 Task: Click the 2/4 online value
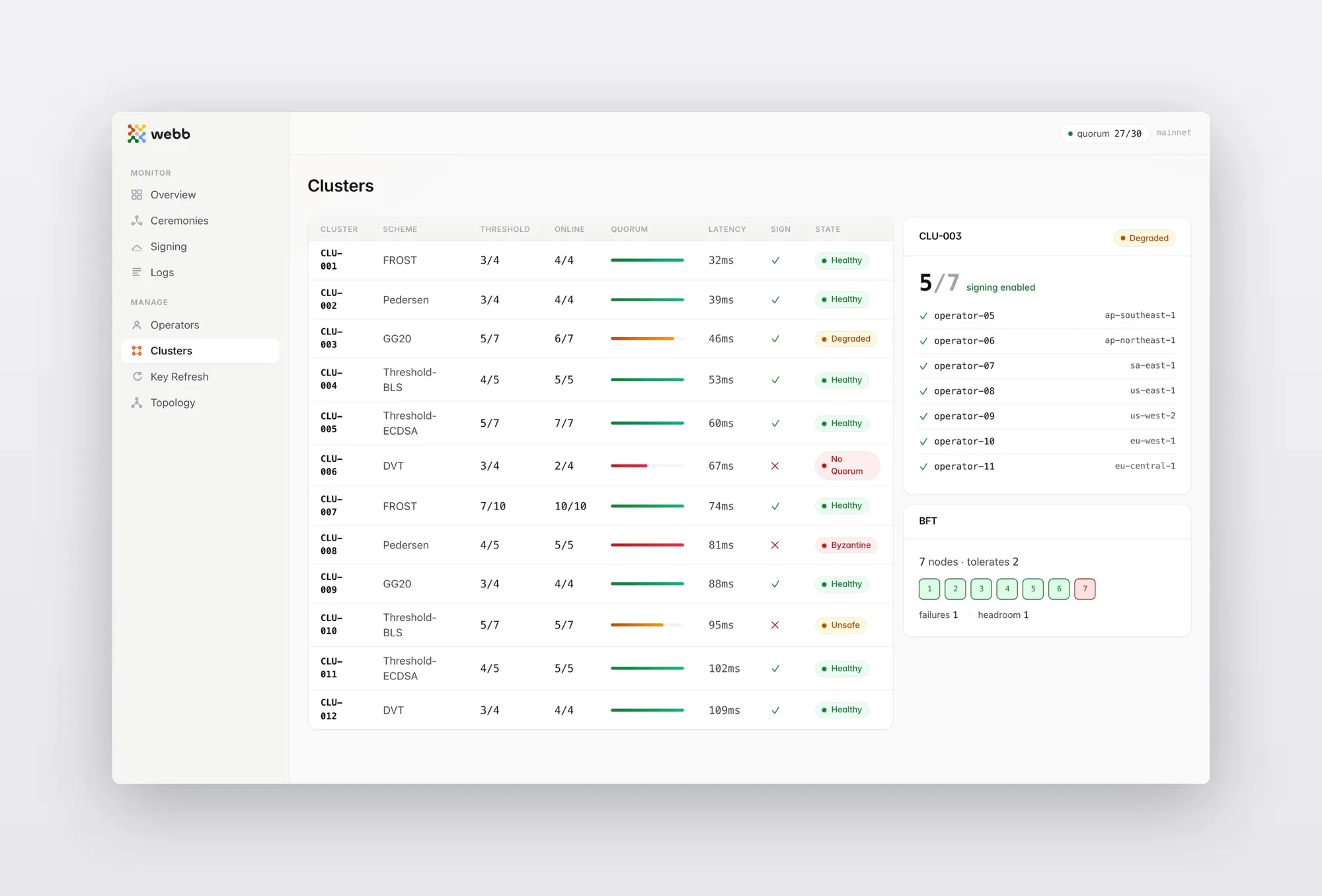(x=564, y=466)
